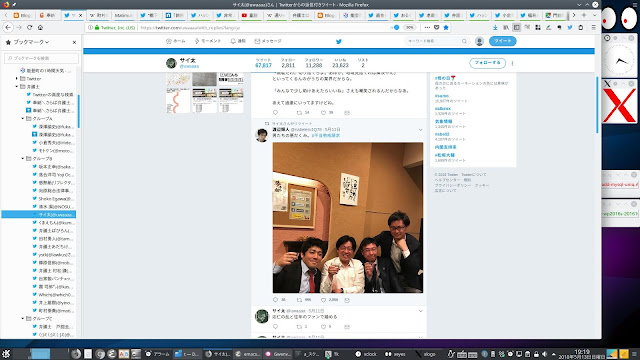Open the 内閣支持率 trend link
The height and width of the screenshot is (360, 640).
coord(445,147)
